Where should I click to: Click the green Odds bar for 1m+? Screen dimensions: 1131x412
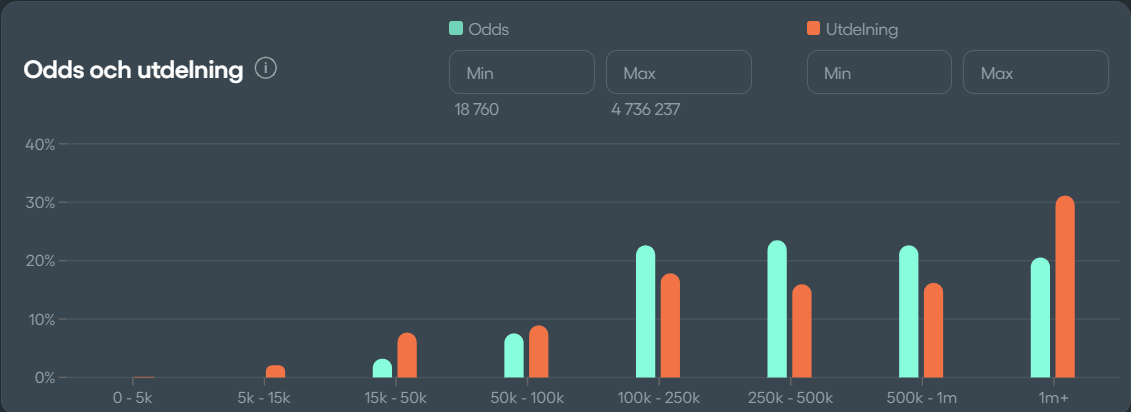[1040, 318]
